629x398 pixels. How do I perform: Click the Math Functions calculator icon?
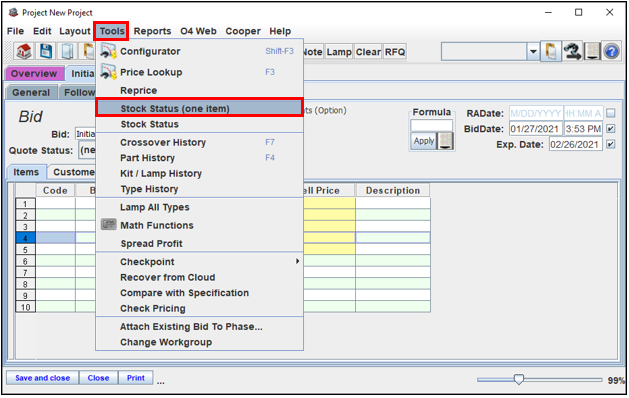tap(108, 224)
